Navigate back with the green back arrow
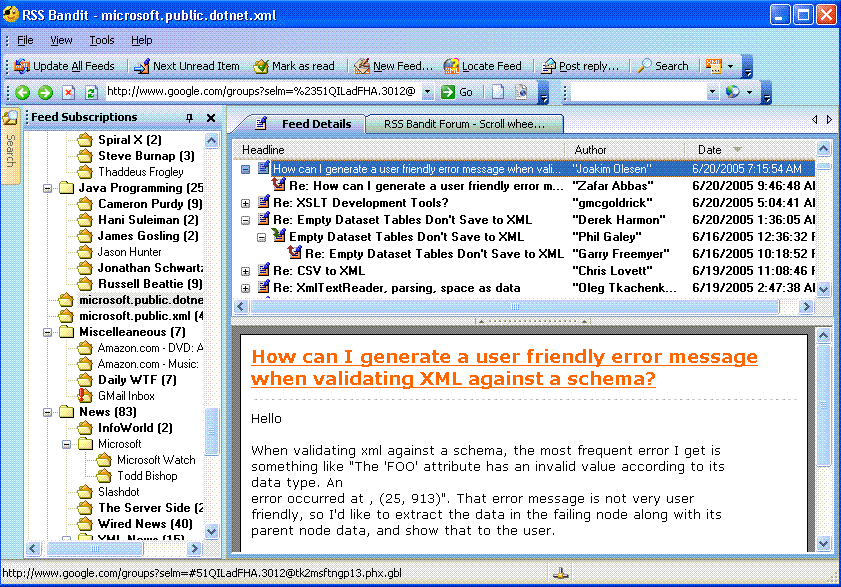The width and height of the screenshot is (841, 587). pos(23,92)
